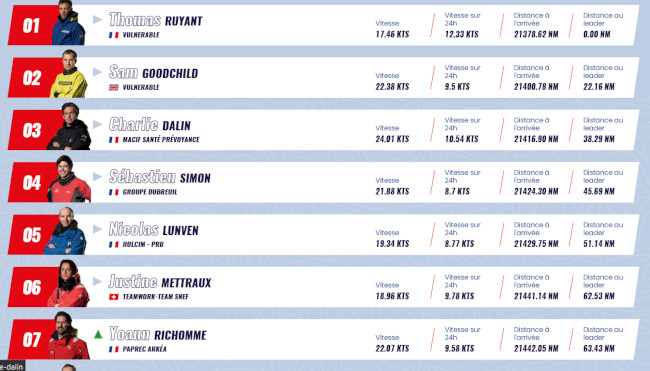Viewport: 650px width, 371px height.
Task: Open Justine Mettraux's profile name
Action: point(160,281)
